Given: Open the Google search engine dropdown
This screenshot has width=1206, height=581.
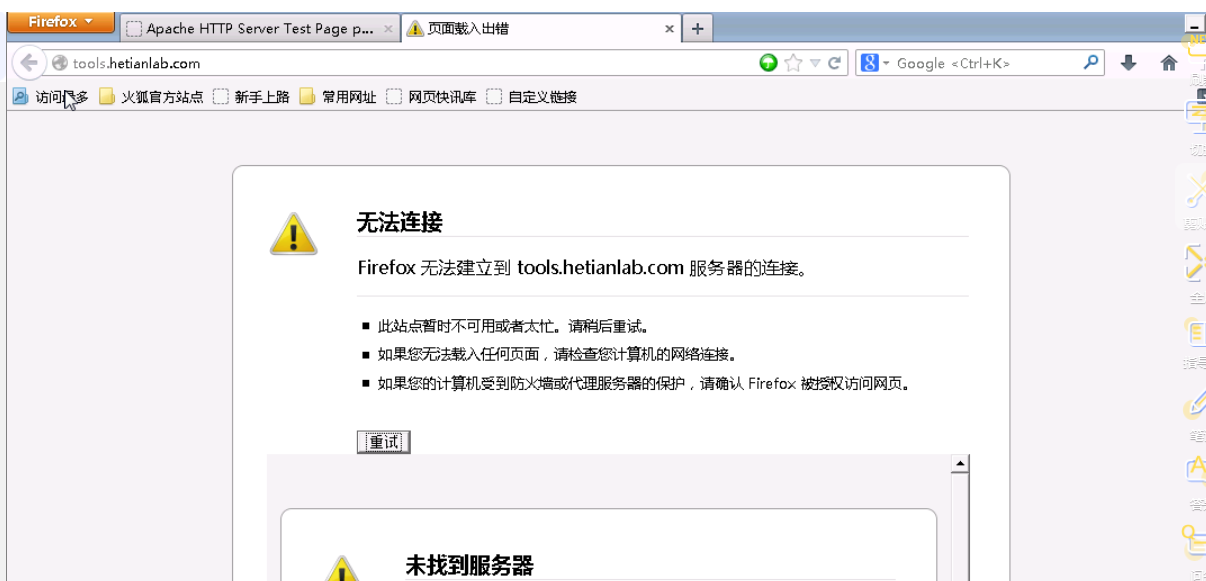Looking at the screenshot, I should [x=875, y=63].
